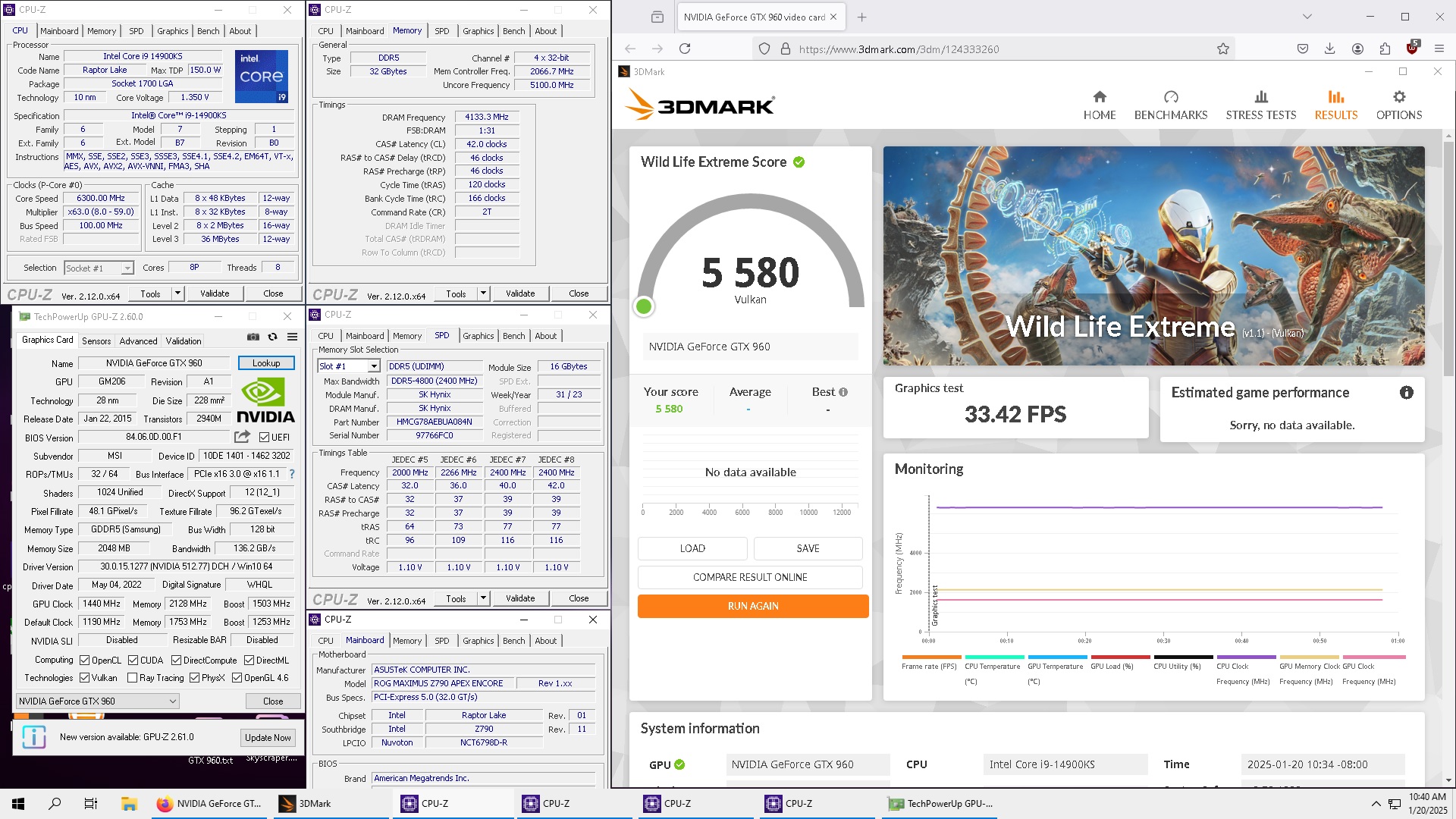Toggle UEFI checkbox in GPU-Z
This screenshot has height=819, width=1456.
[264, 438]
